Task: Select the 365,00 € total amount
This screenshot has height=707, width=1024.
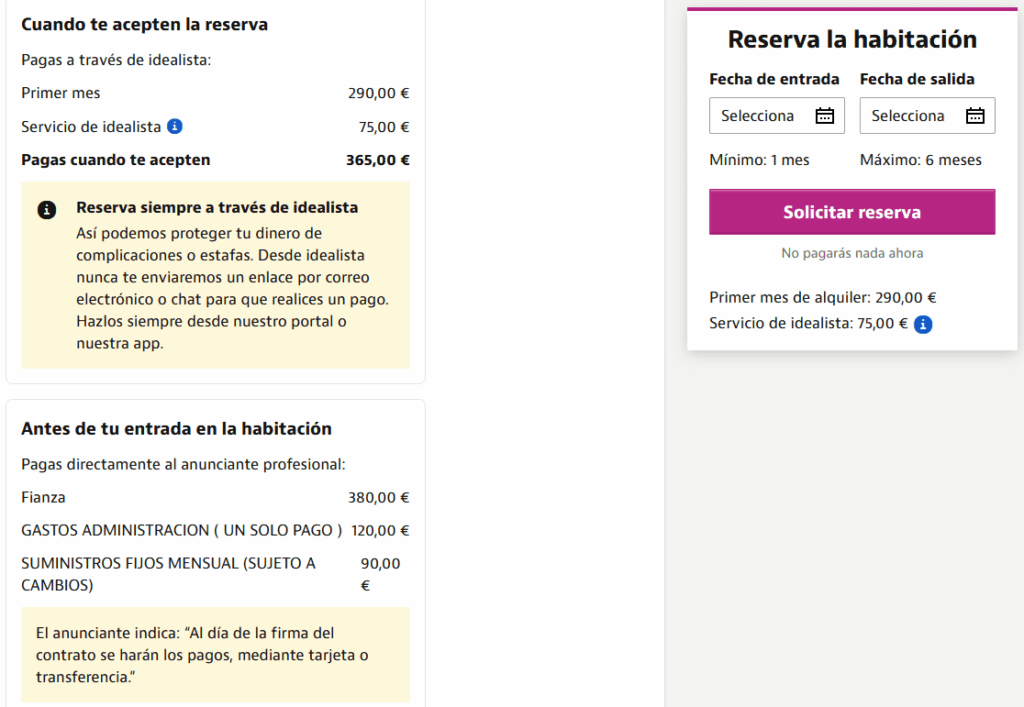Action: [x=377, y=160]
